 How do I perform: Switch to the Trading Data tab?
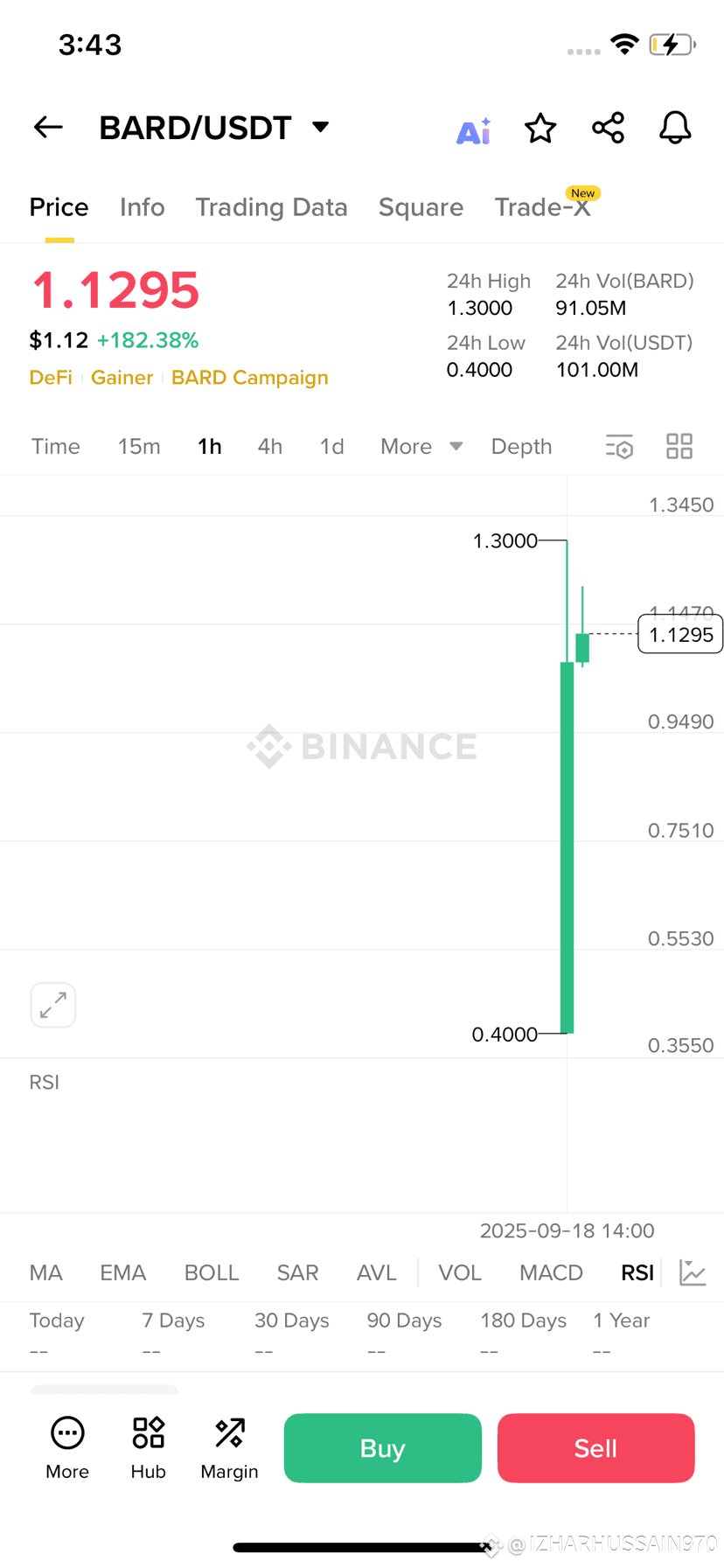tap(271, 207)
